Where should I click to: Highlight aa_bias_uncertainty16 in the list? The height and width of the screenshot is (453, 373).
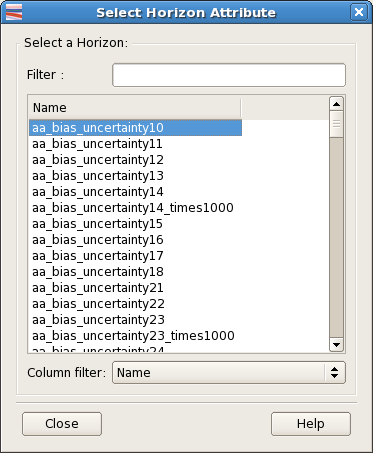[x=135, y=240]
